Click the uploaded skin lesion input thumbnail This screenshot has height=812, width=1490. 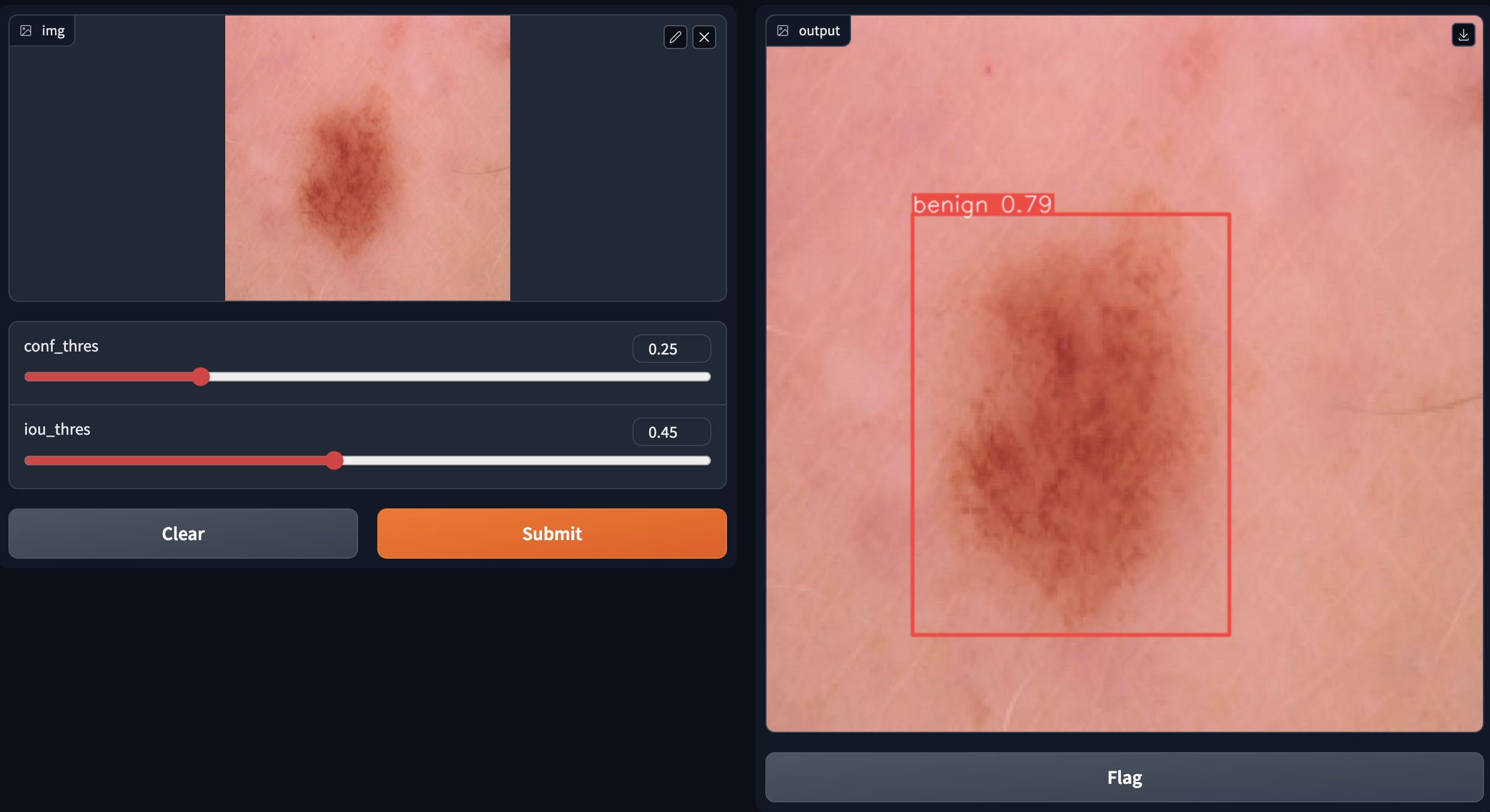pos(367,158)
